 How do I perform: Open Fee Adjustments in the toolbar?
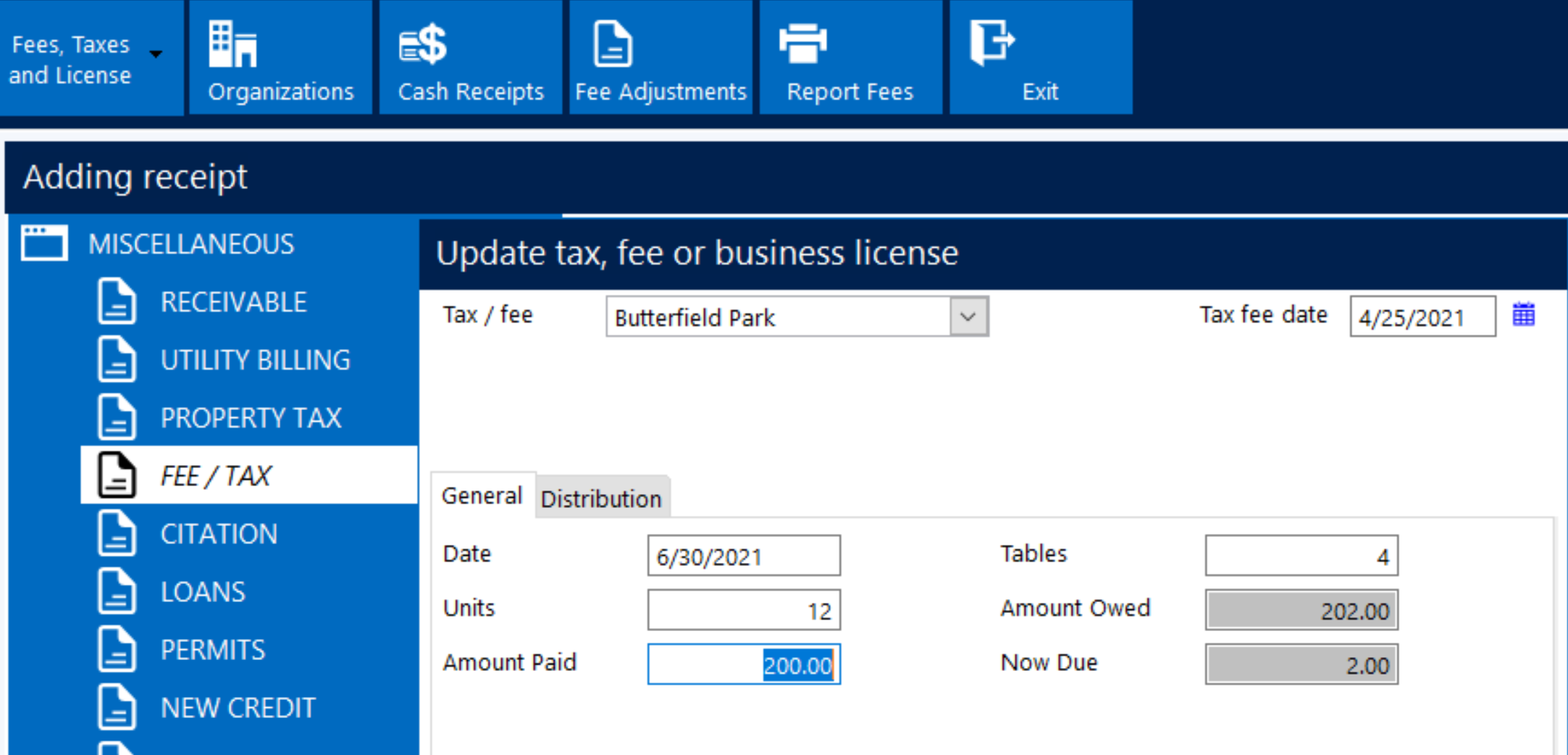click(660, 59)
